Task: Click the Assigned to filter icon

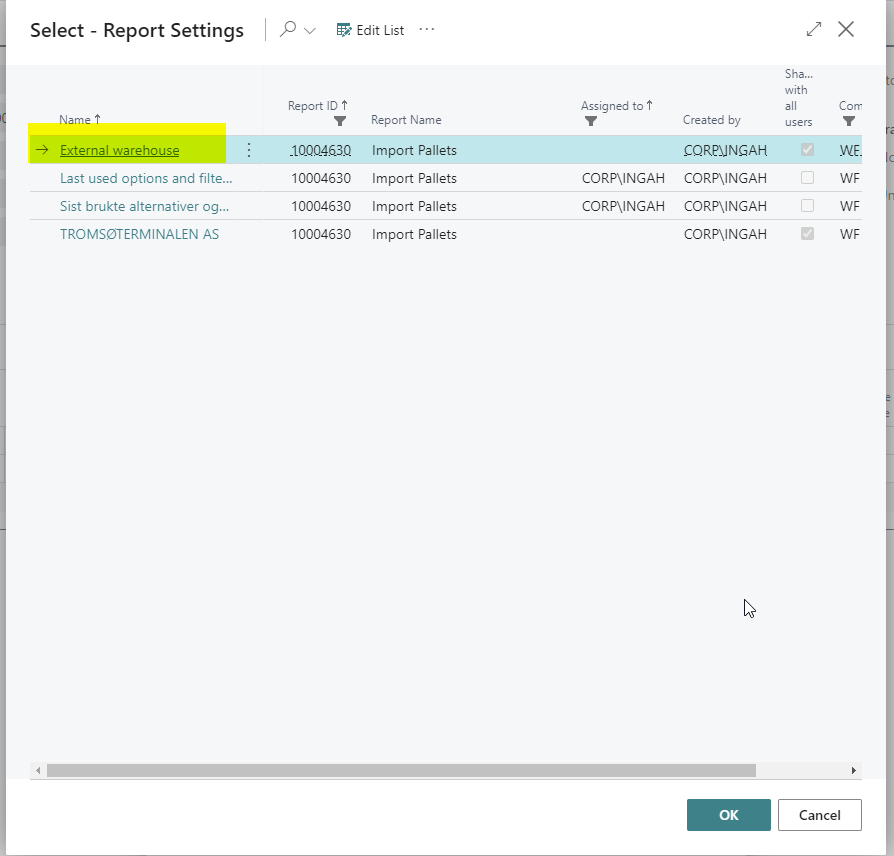Action: click(590, 121)
